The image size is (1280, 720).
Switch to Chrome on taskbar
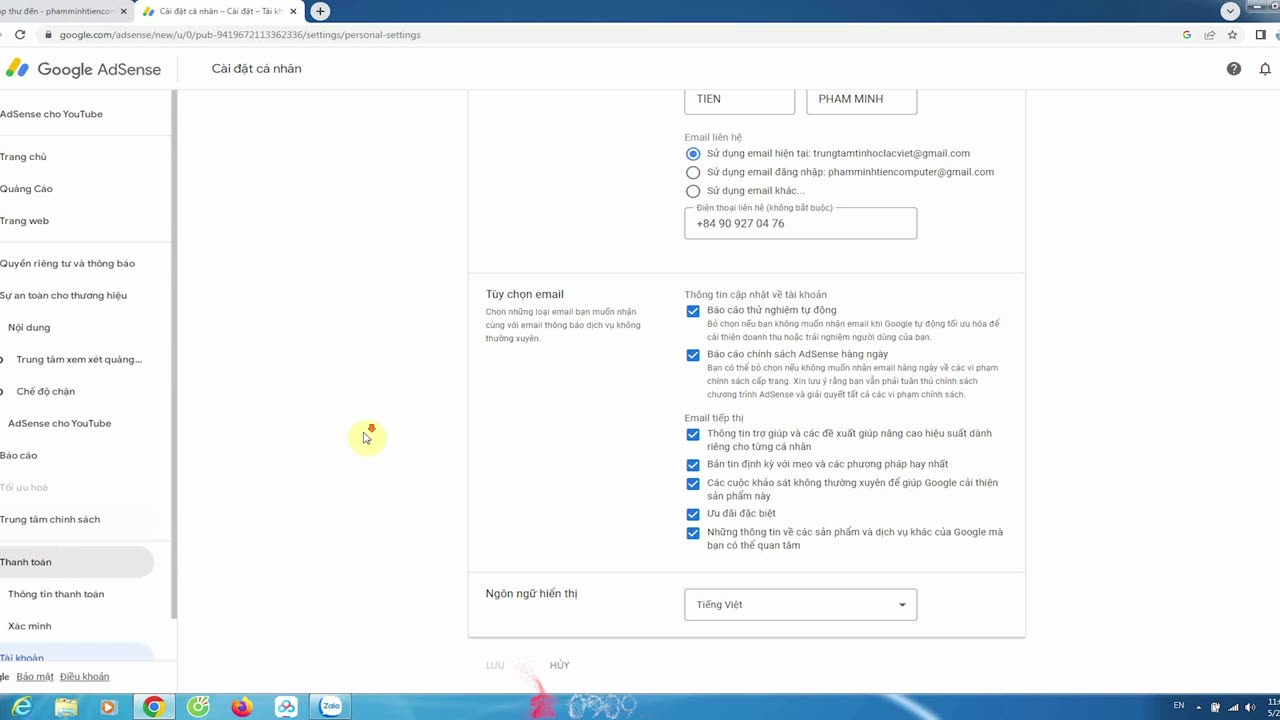pos(154,707)
